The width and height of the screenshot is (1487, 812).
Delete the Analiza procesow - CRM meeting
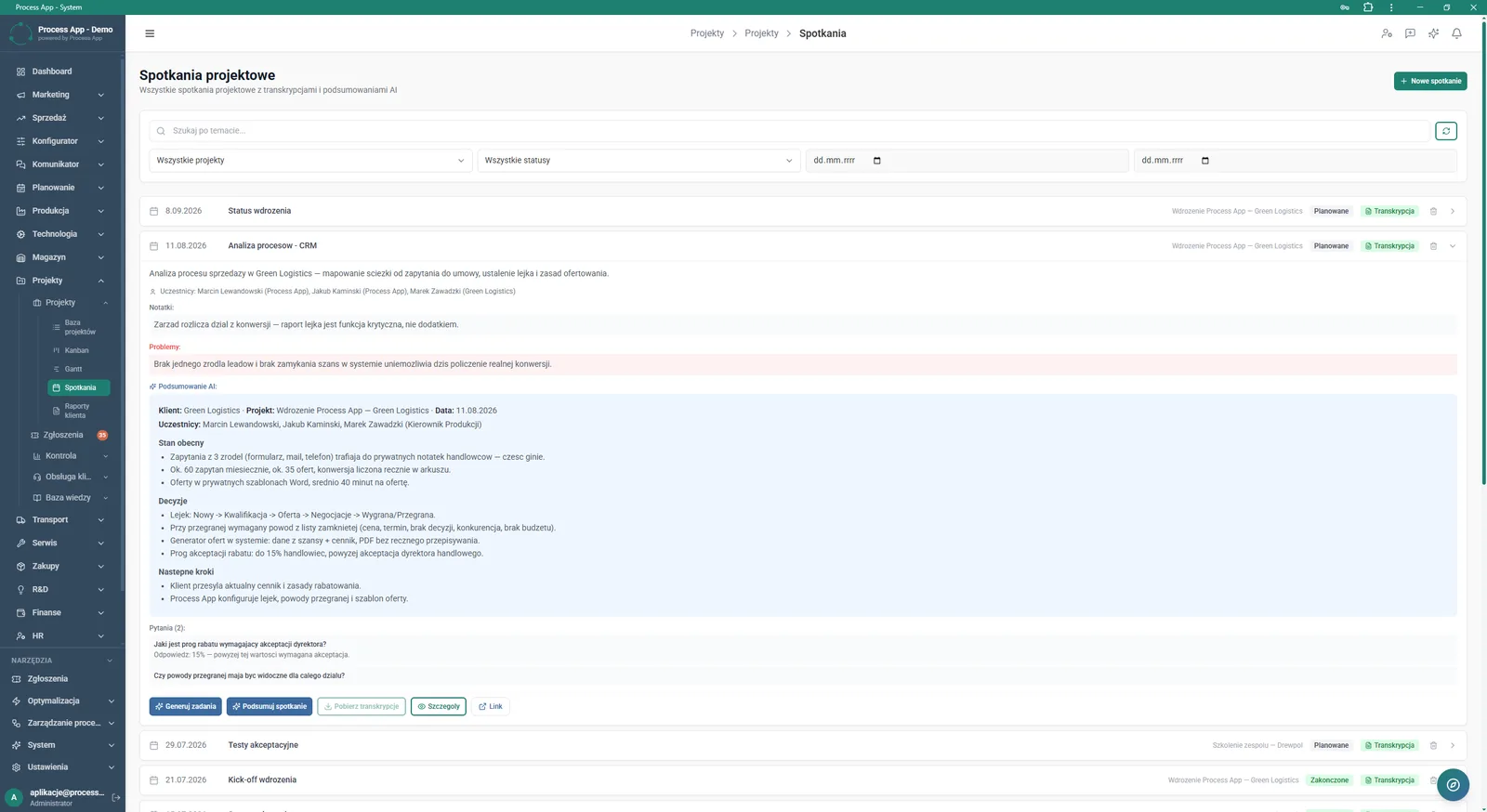1433,246
